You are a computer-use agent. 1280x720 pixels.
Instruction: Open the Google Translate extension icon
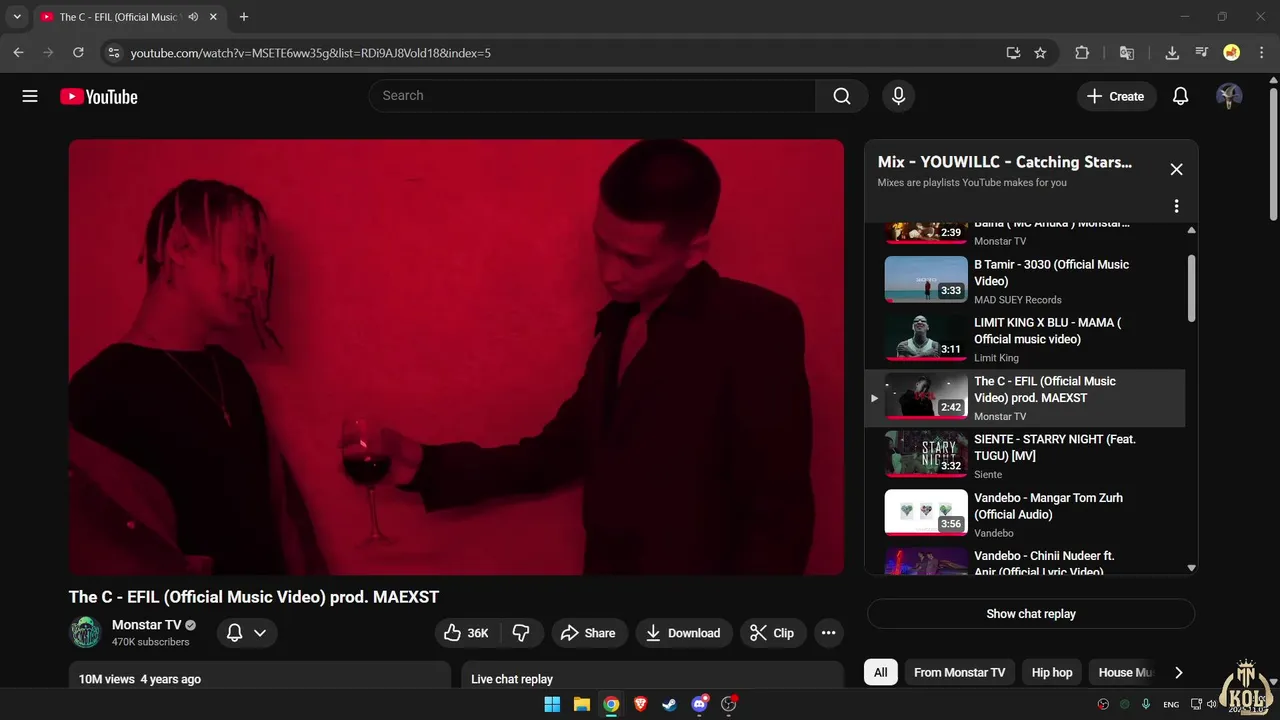(x=1127, y=53)
